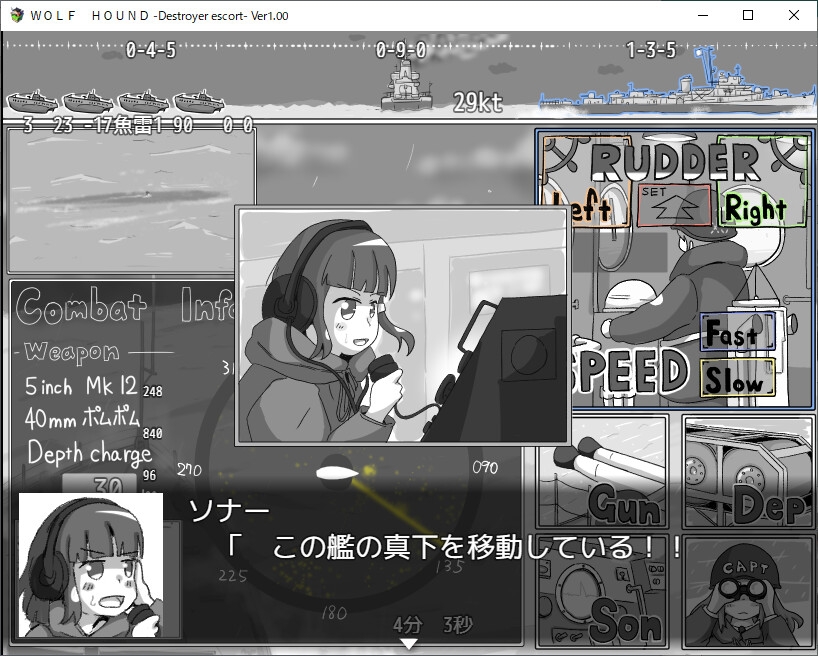The width and height of the screenshot is (818, 656).
Task: Click the sonar operator portrait thumbnail
Action: (x=91, y=565)
